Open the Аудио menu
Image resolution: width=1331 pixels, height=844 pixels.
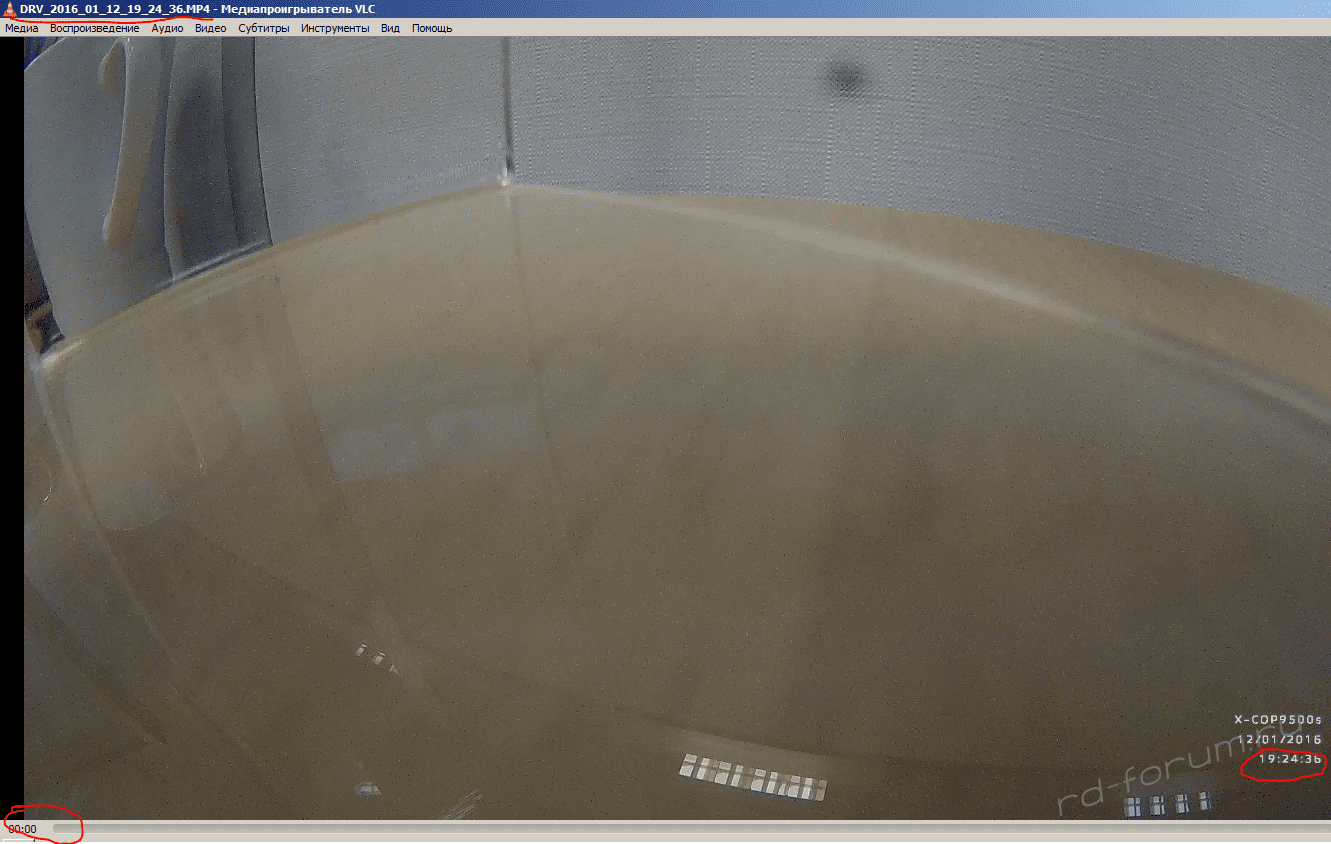point(167,28)
